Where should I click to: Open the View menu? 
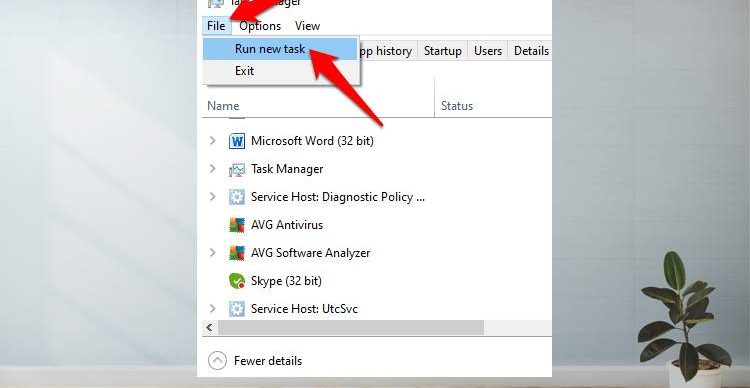pyautogui.click(x=307, y=26)
